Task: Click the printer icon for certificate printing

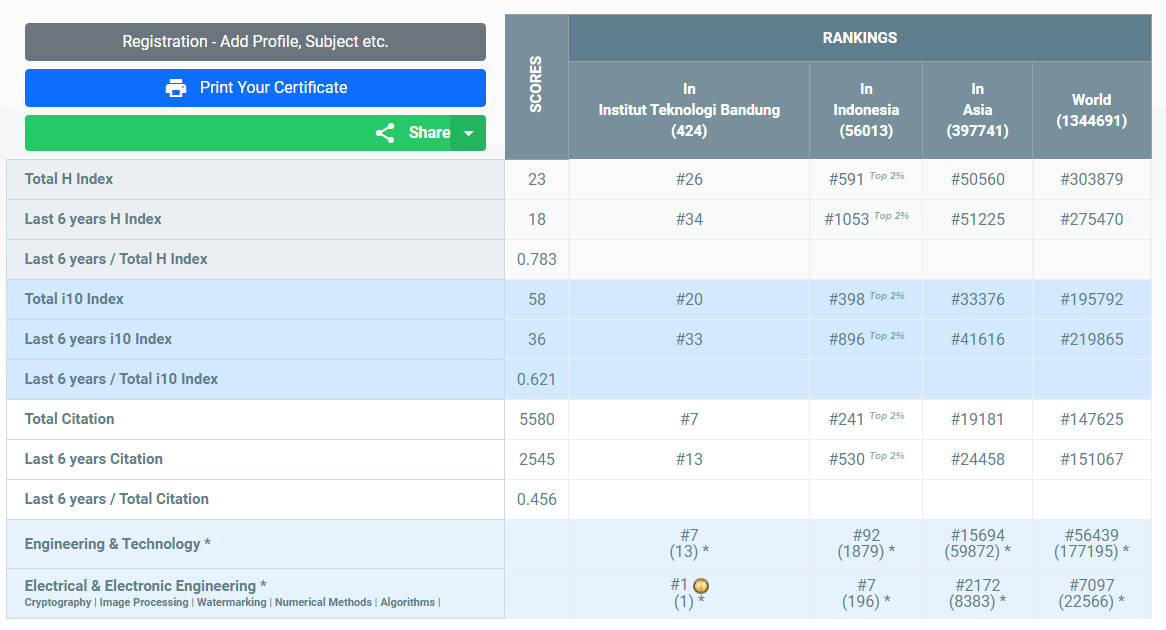Action: (x=176, y=88)
